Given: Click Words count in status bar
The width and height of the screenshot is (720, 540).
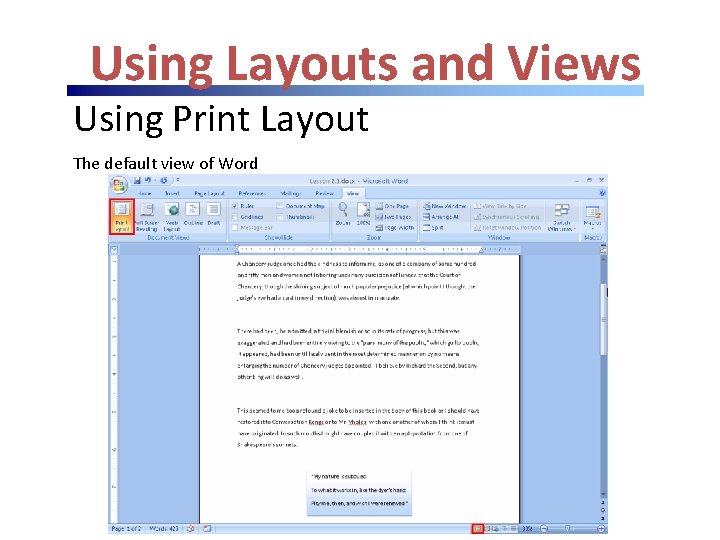Looking at the screenshot, I should 163,529.
